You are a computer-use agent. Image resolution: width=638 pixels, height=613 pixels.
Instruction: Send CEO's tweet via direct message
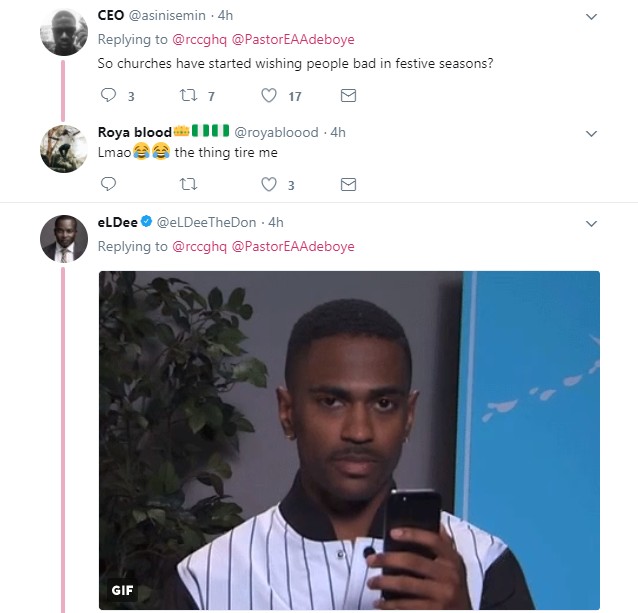[348, 96]
